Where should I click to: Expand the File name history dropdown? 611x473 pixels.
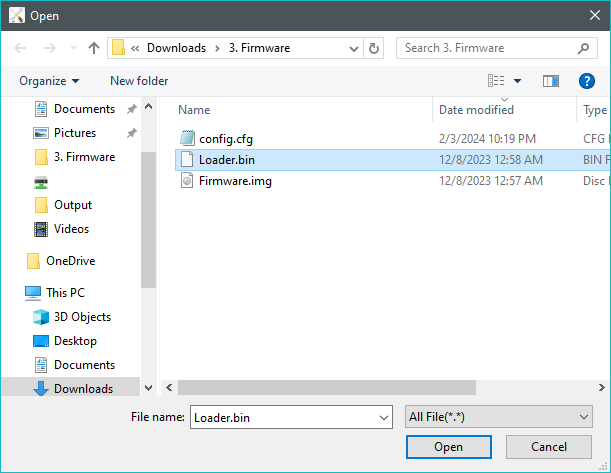[x=382, y=417]
